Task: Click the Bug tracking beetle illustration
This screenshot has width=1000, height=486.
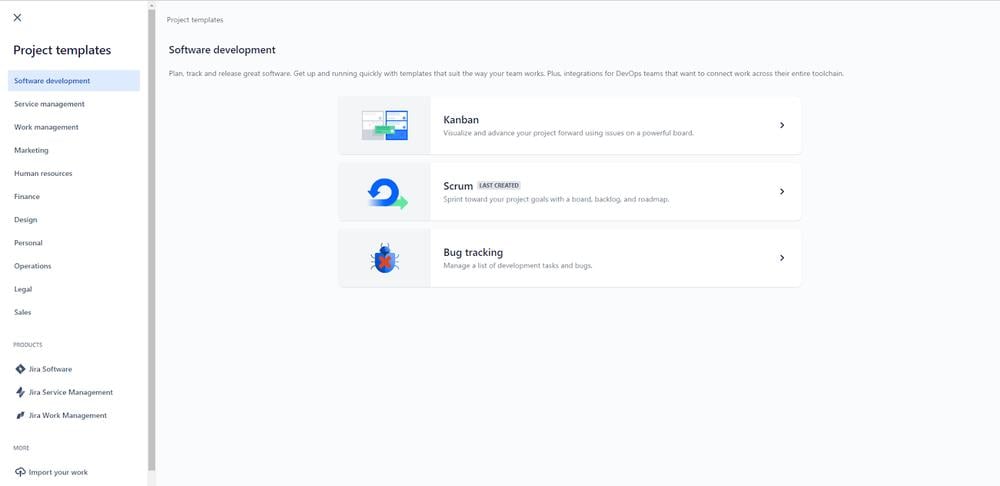Action: pos(385,258)
